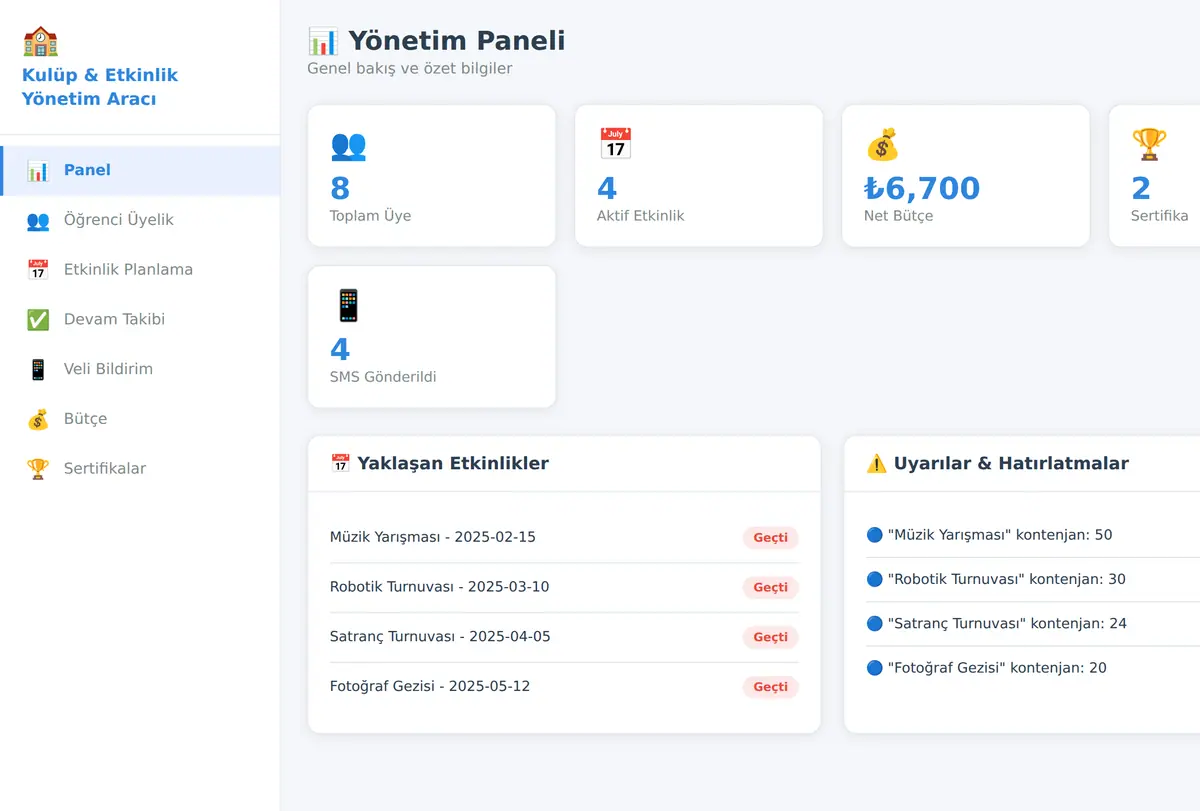Click the Devam Takibi checkmark icon
Image resolution: width=1200 pixels, height=811 pixels.
pyautogui.click(x=38, y=320)
